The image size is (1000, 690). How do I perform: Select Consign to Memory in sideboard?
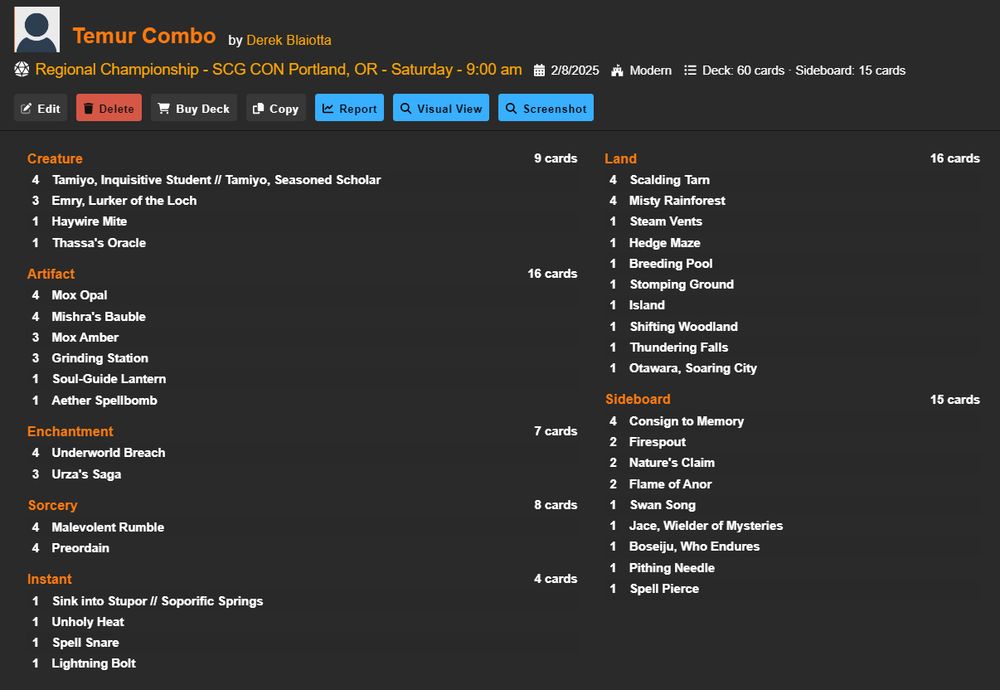686,421
